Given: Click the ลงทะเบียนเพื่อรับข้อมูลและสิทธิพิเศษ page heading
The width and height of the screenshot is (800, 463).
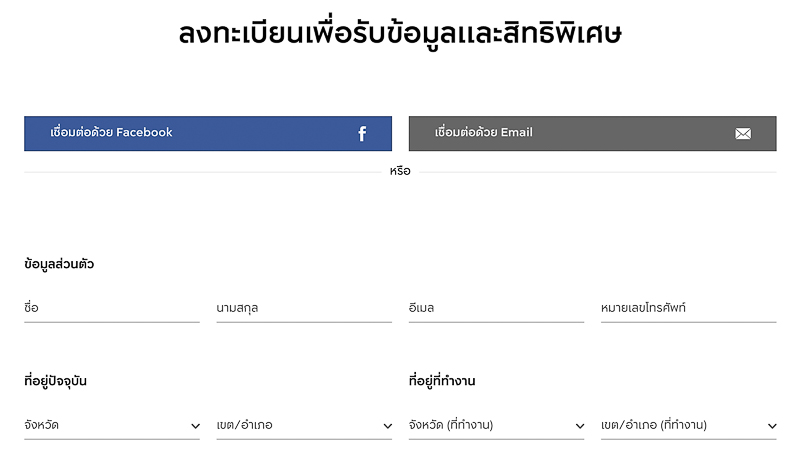Looking at the screenshot, I should click(x=400, y=34).
